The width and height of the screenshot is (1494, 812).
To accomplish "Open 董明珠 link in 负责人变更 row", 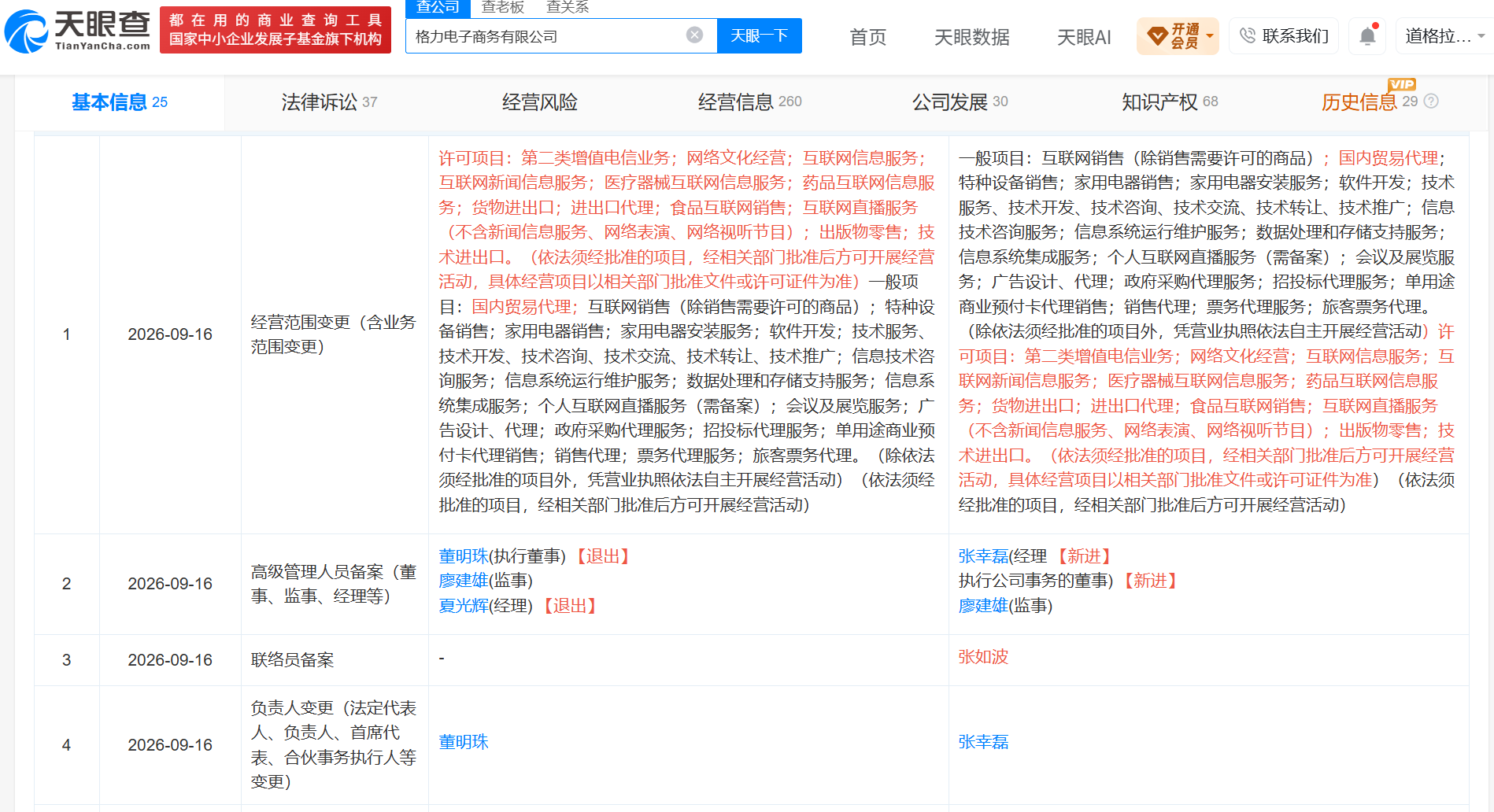I will 464,742.
